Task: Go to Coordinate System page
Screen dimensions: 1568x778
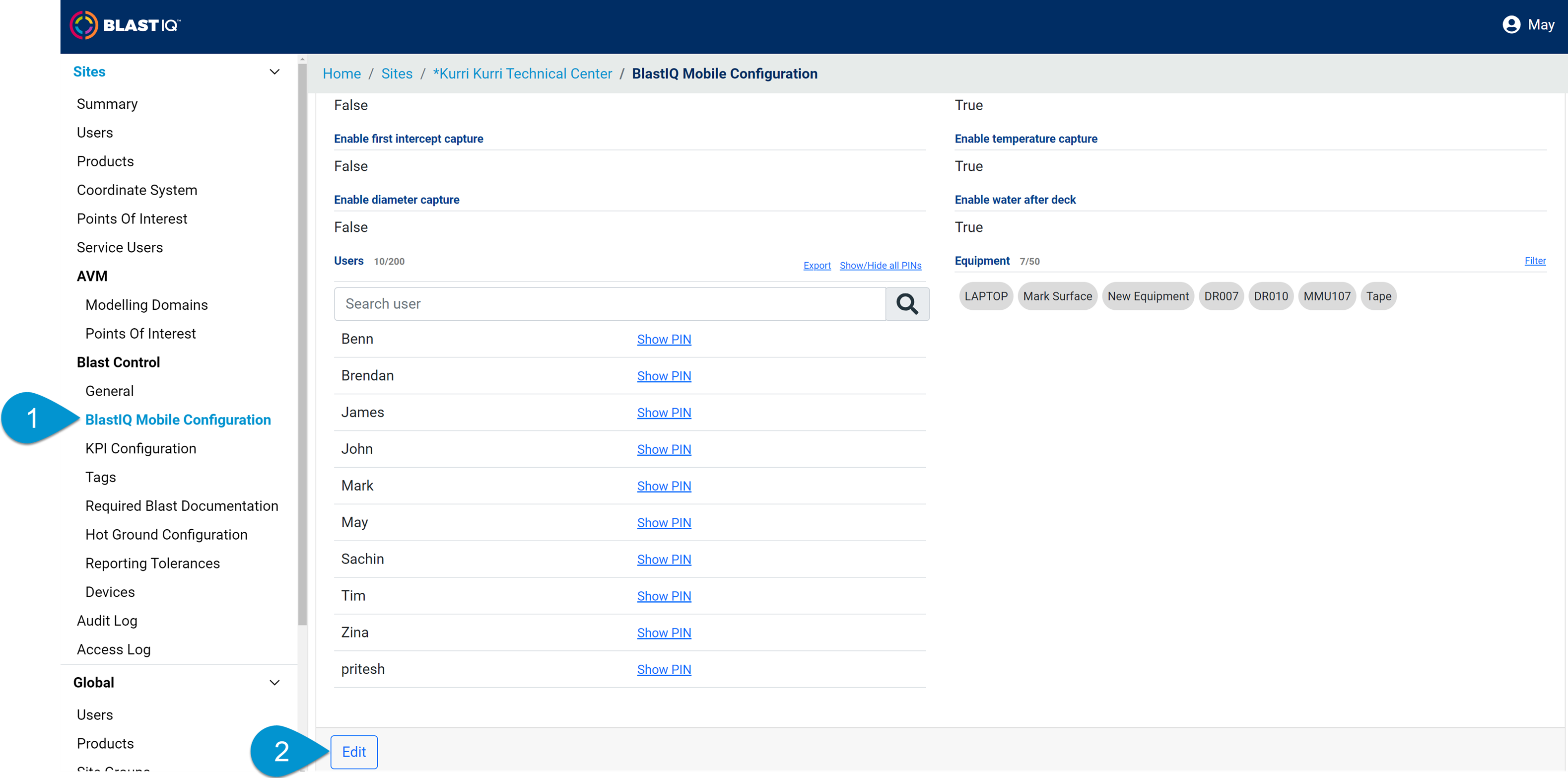Action: click(x=137, y=190)
